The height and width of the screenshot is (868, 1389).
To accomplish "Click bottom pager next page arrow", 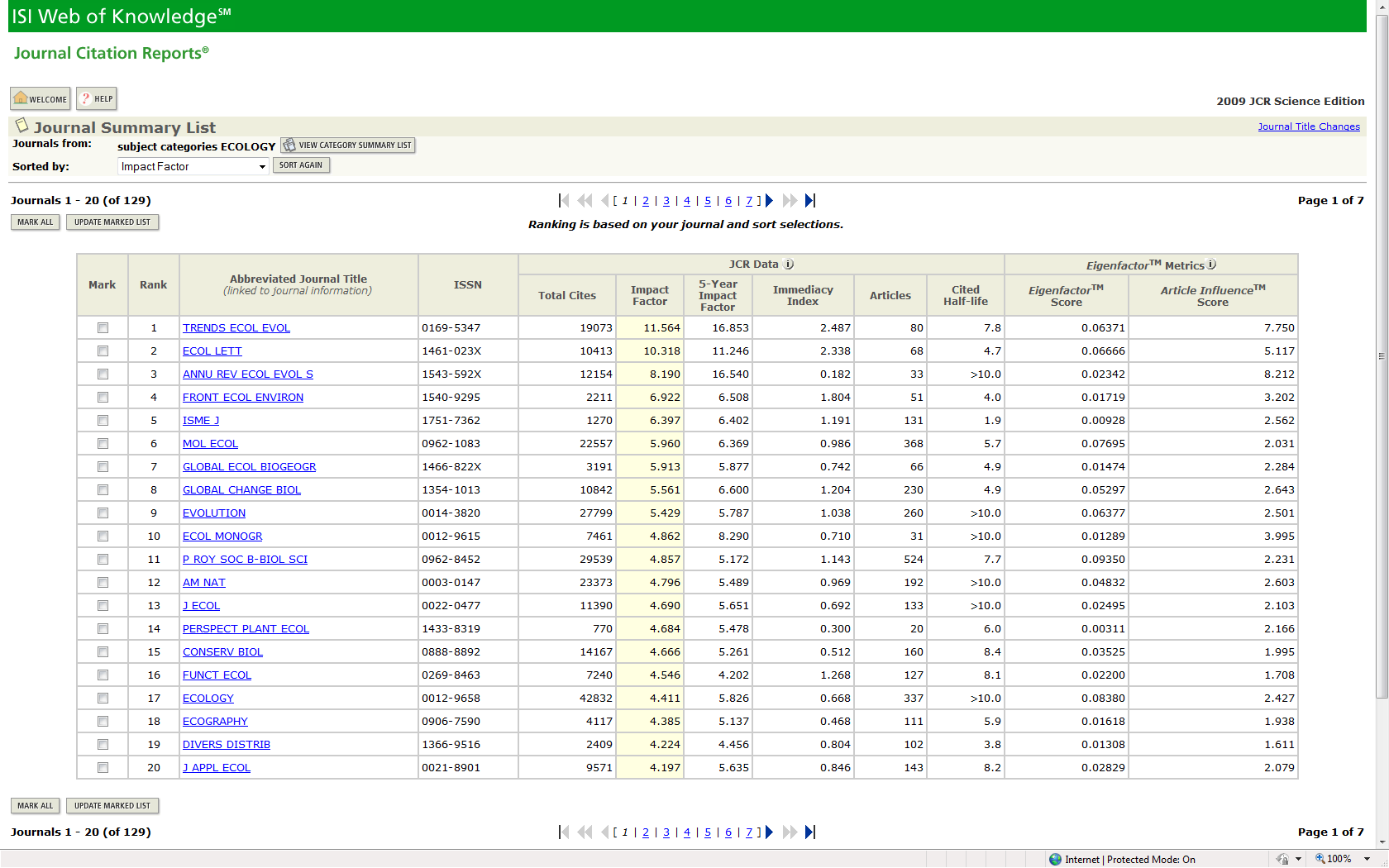I will tap(769, 832).
